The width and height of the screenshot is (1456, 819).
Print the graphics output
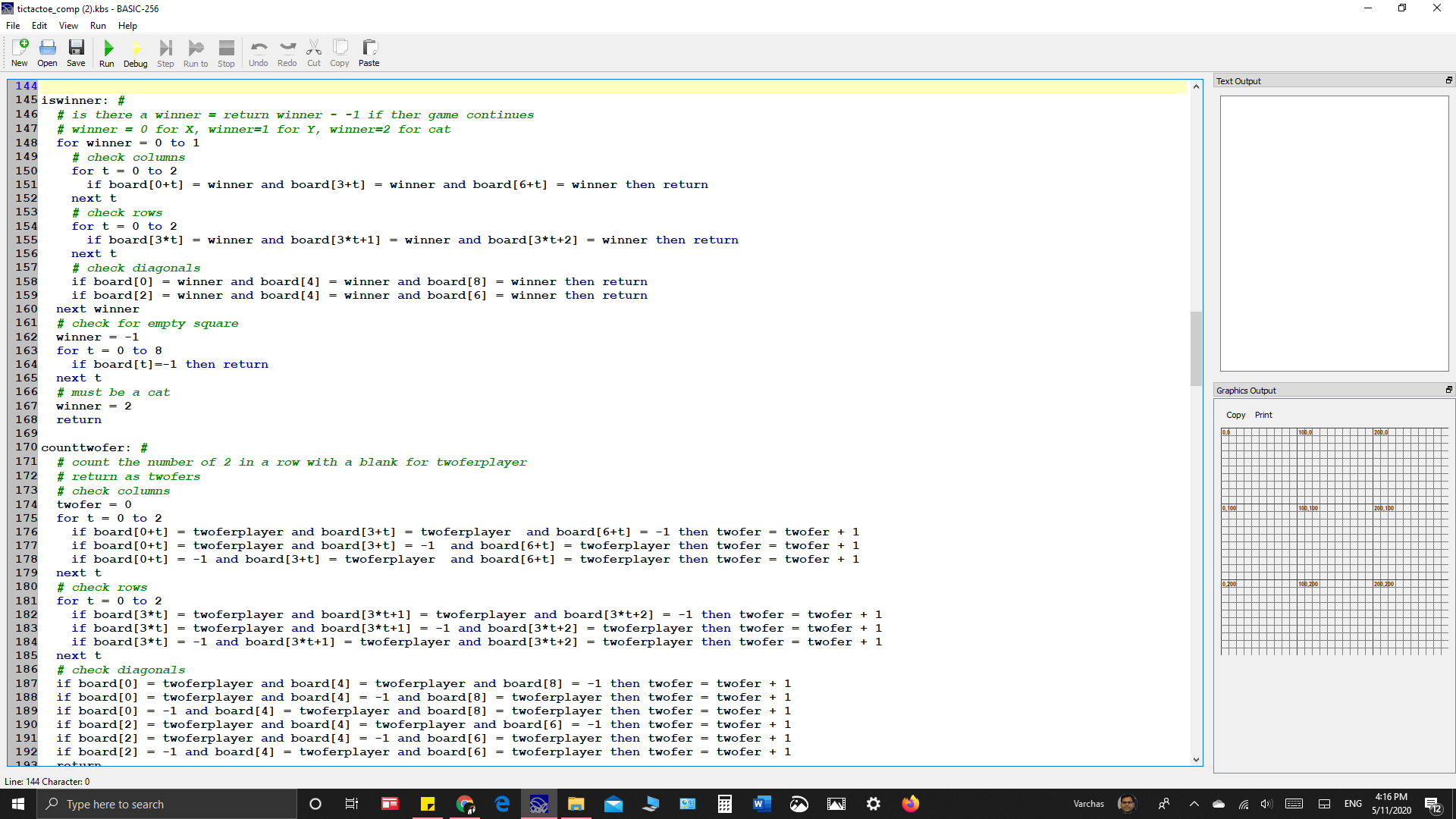[x=1262, y=415]
